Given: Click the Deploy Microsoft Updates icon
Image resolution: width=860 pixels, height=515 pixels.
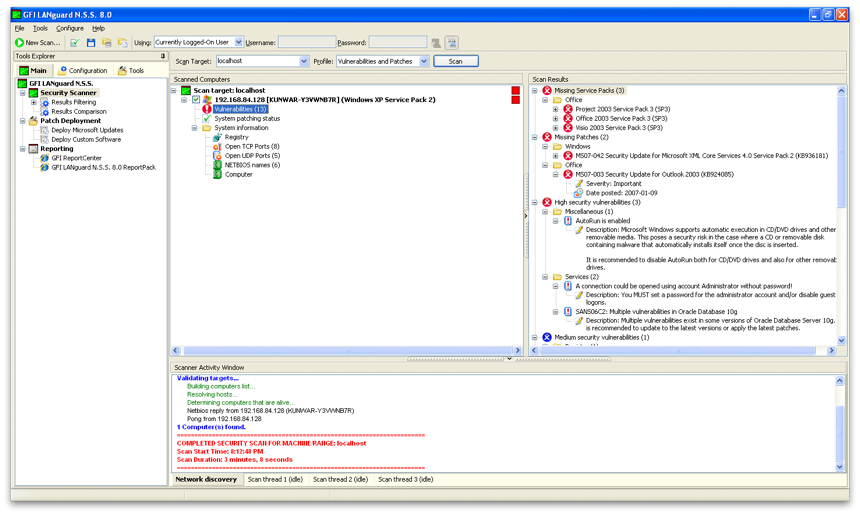Looking at the screenshot, I should (x=44, y=130).
